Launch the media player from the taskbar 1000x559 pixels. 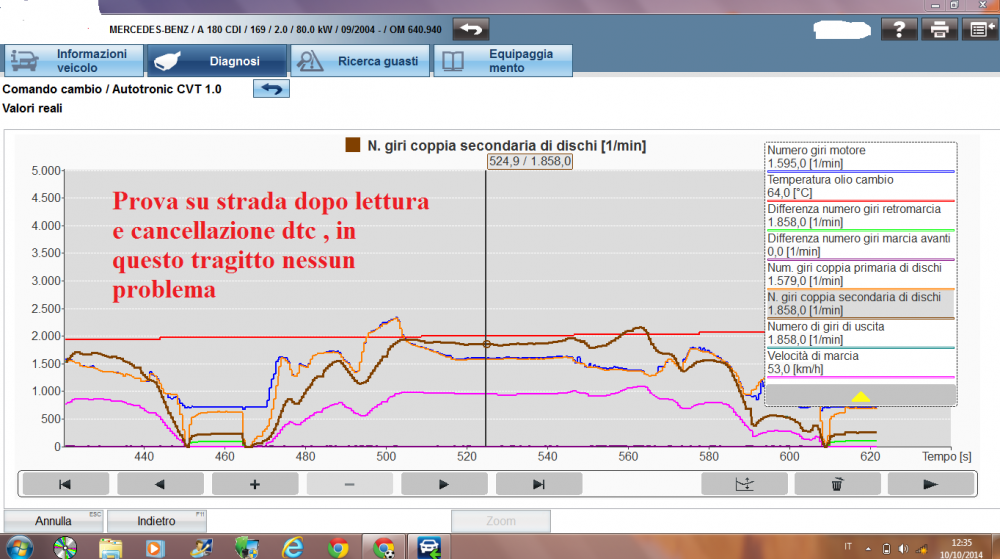point(155,548)
